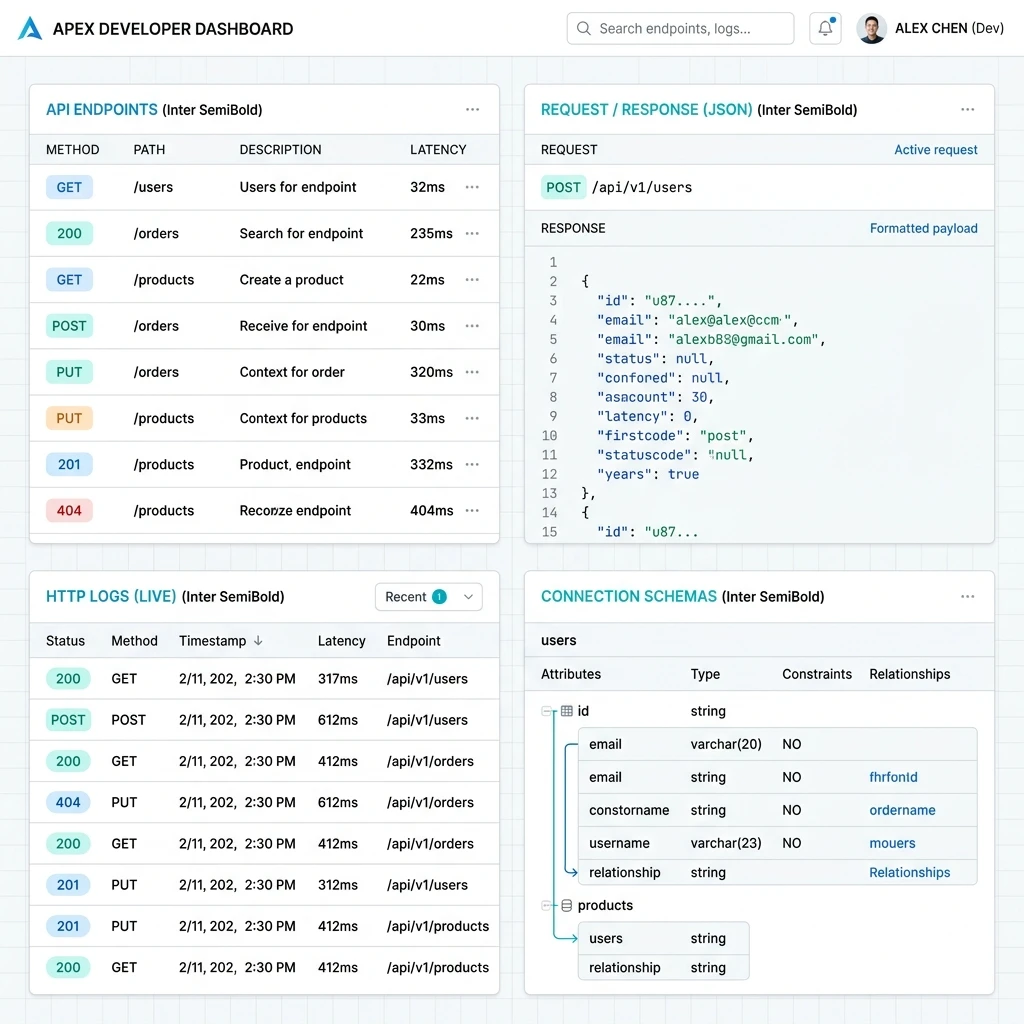Open Connection Schemas panel options menu

point(967,596)
